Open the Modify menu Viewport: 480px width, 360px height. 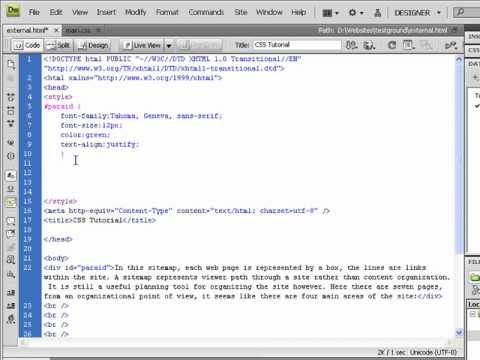pos(136,12)
